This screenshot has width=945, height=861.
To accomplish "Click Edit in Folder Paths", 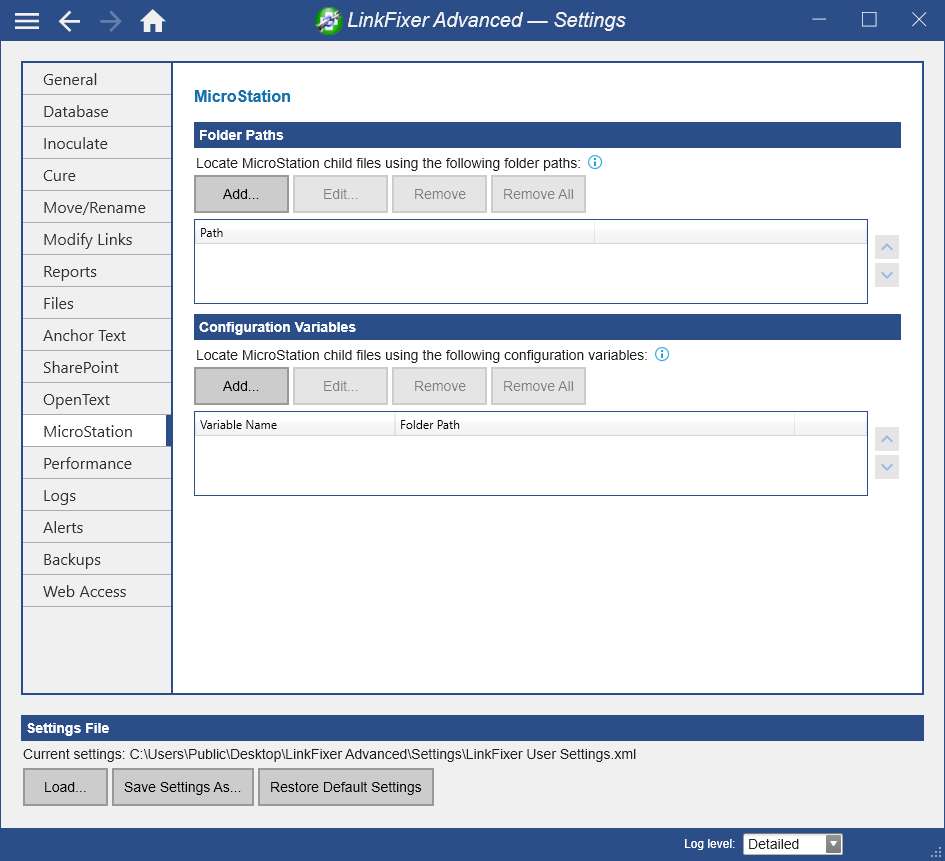I will coord(340,194).
